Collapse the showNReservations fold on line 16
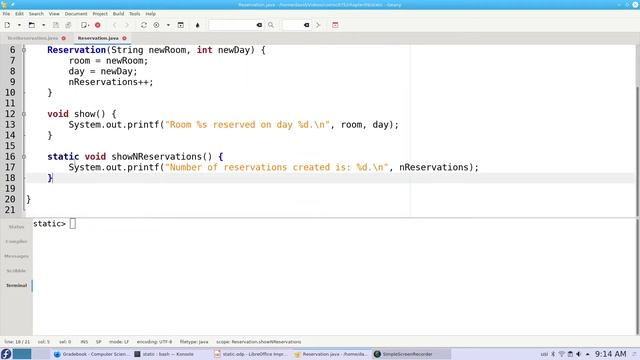 [x=24, y=156]
